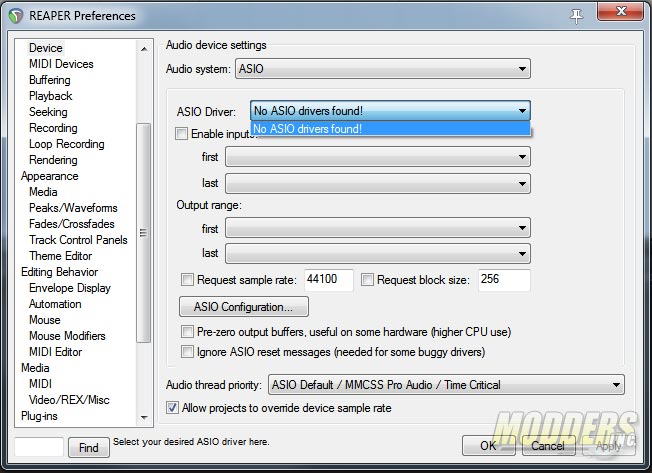Open the Audio thread priority dropdown

pos(446,385)
